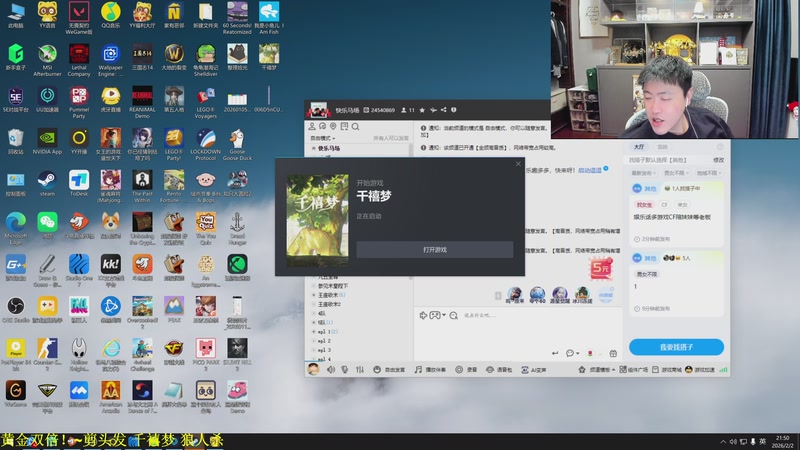Click the 启动说说 link in chat
Screen dimensions: 800x450
pyautogui.click(x=590, y=170)
